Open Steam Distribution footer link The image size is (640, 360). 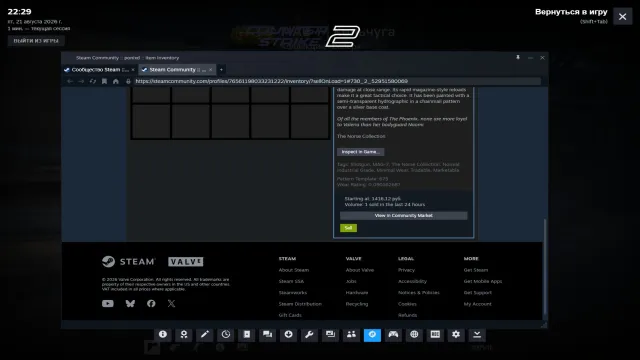(300, 304)
